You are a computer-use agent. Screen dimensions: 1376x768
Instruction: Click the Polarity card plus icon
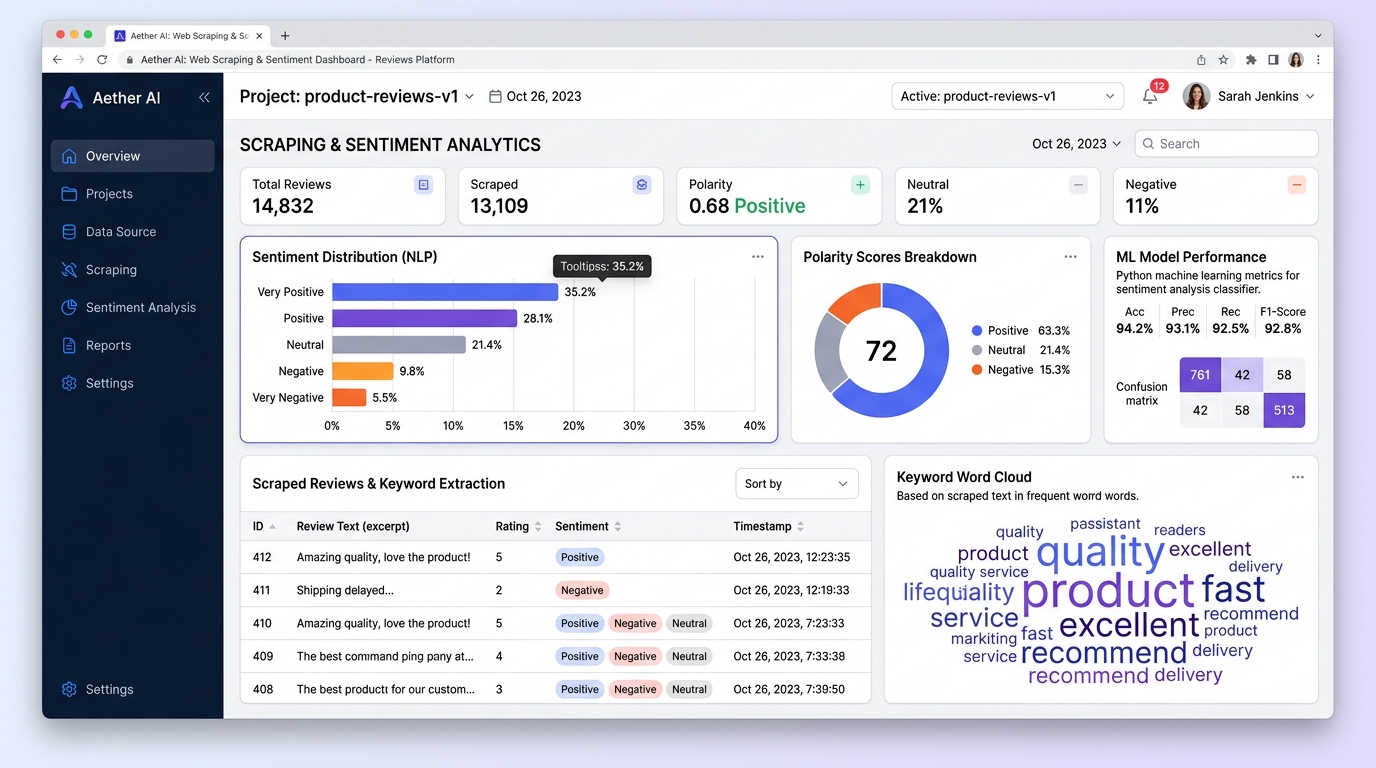coord(860,185)
